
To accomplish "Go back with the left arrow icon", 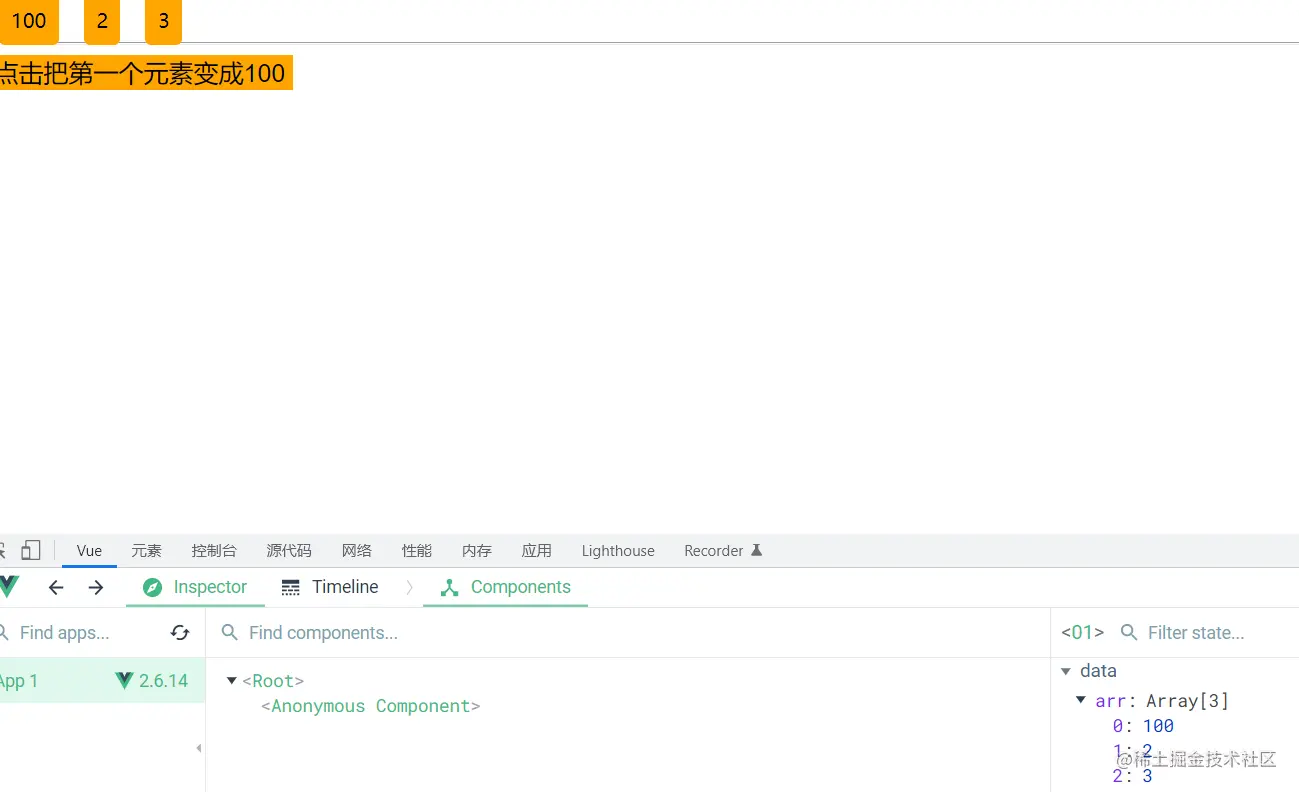I will point(56,587).
